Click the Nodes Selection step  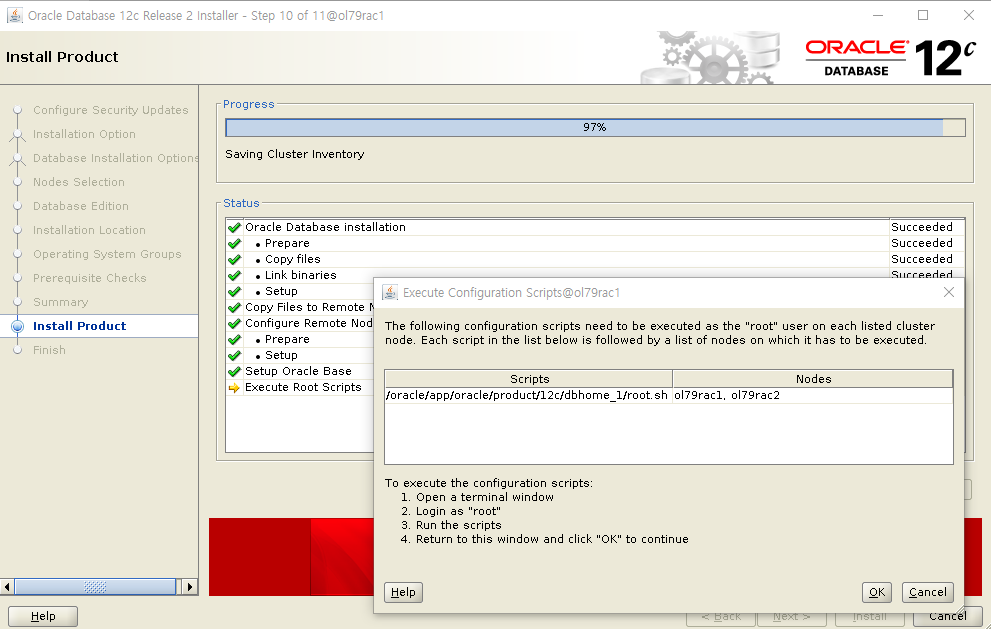coord(79,182)
